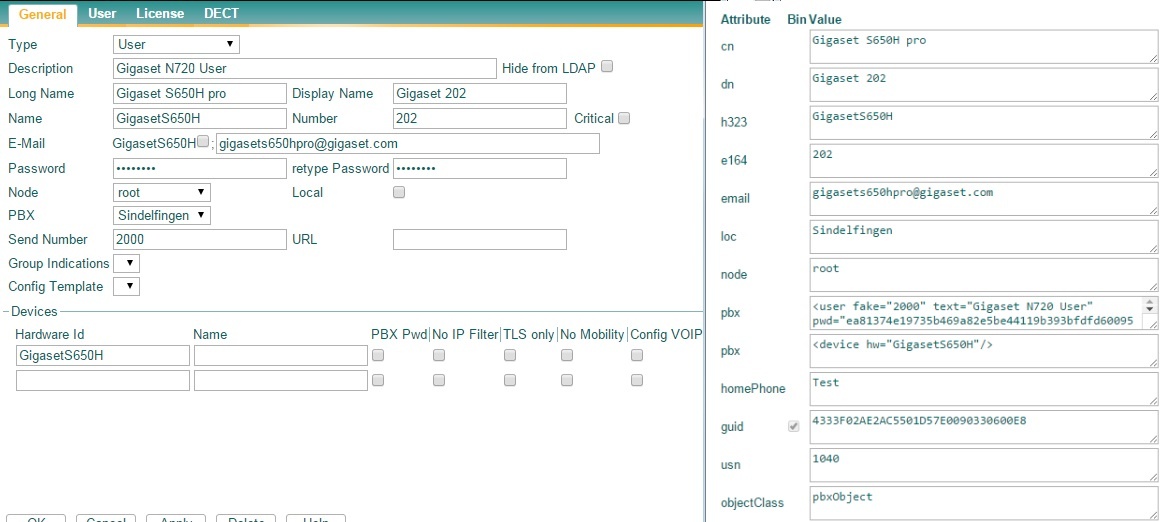Open the PBX dropdown showing Sindelfingen
Screen dimensions: 1165x522
coord(162,215)
